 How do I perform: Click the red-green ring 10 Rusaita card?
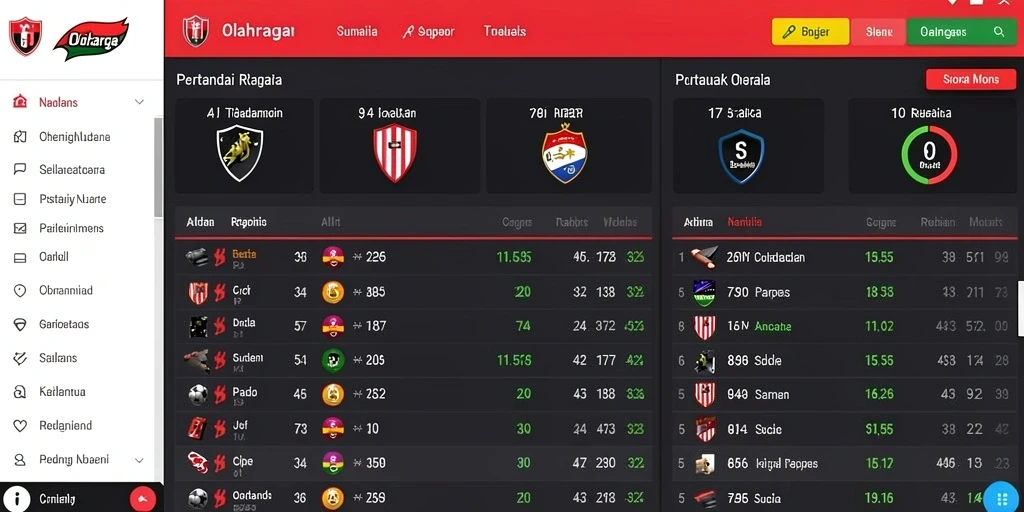click(x=932, y=146)
